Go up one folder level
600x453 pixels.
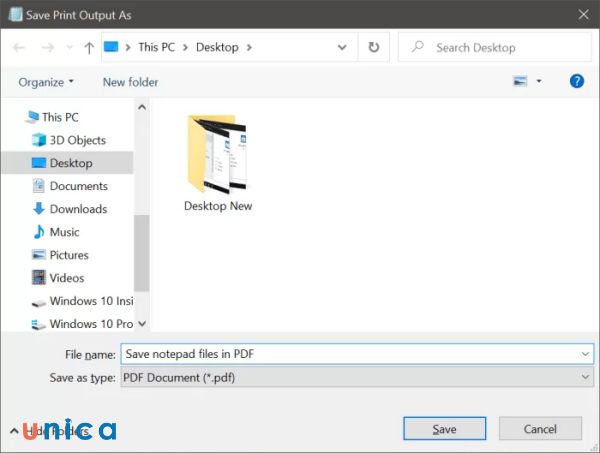point(89,47)
